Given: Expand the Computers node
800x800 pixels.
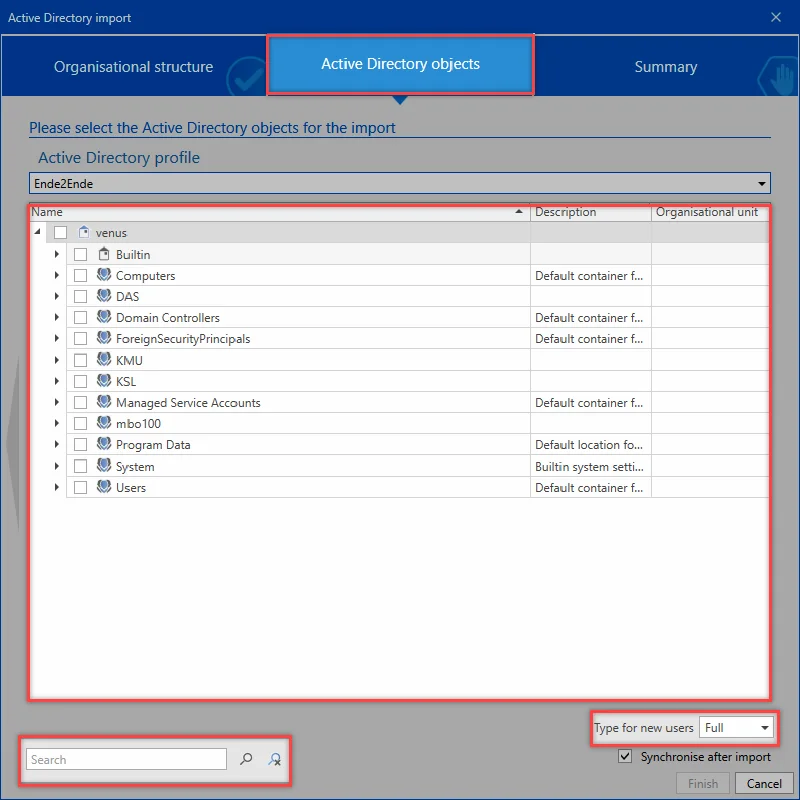Looking at the screenshot, I should pyautogui.click(x=57, y=275).
